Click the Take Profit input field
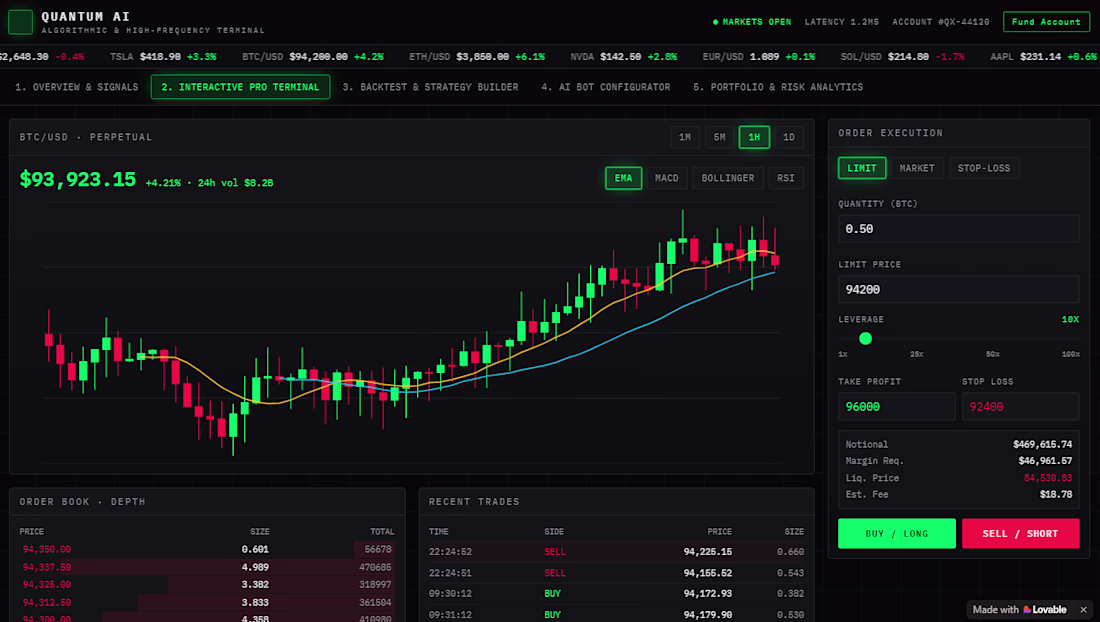Viewport: 1100px width, 622px height. pyautogui.click(x=897, y=407)
